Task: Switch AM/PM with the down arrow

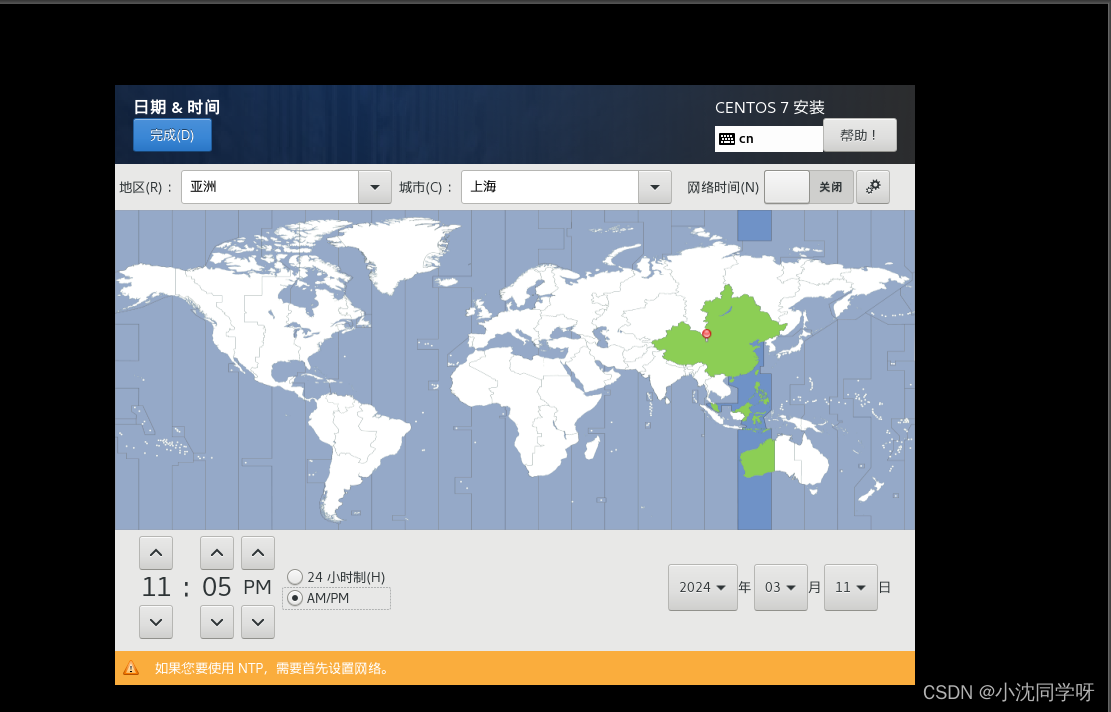Action: point(258,622)
